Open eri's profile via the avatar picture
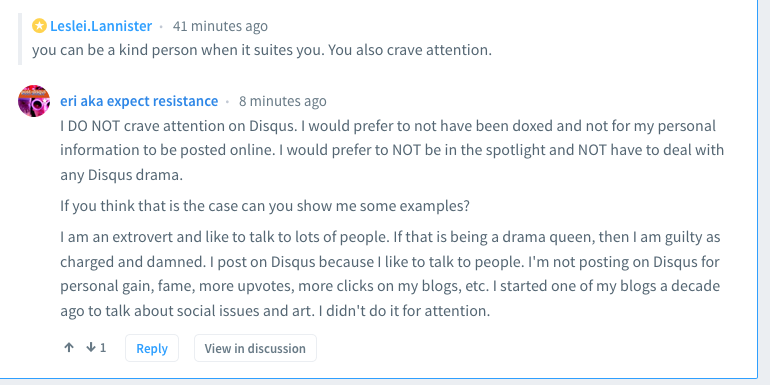 click(34, 101)
